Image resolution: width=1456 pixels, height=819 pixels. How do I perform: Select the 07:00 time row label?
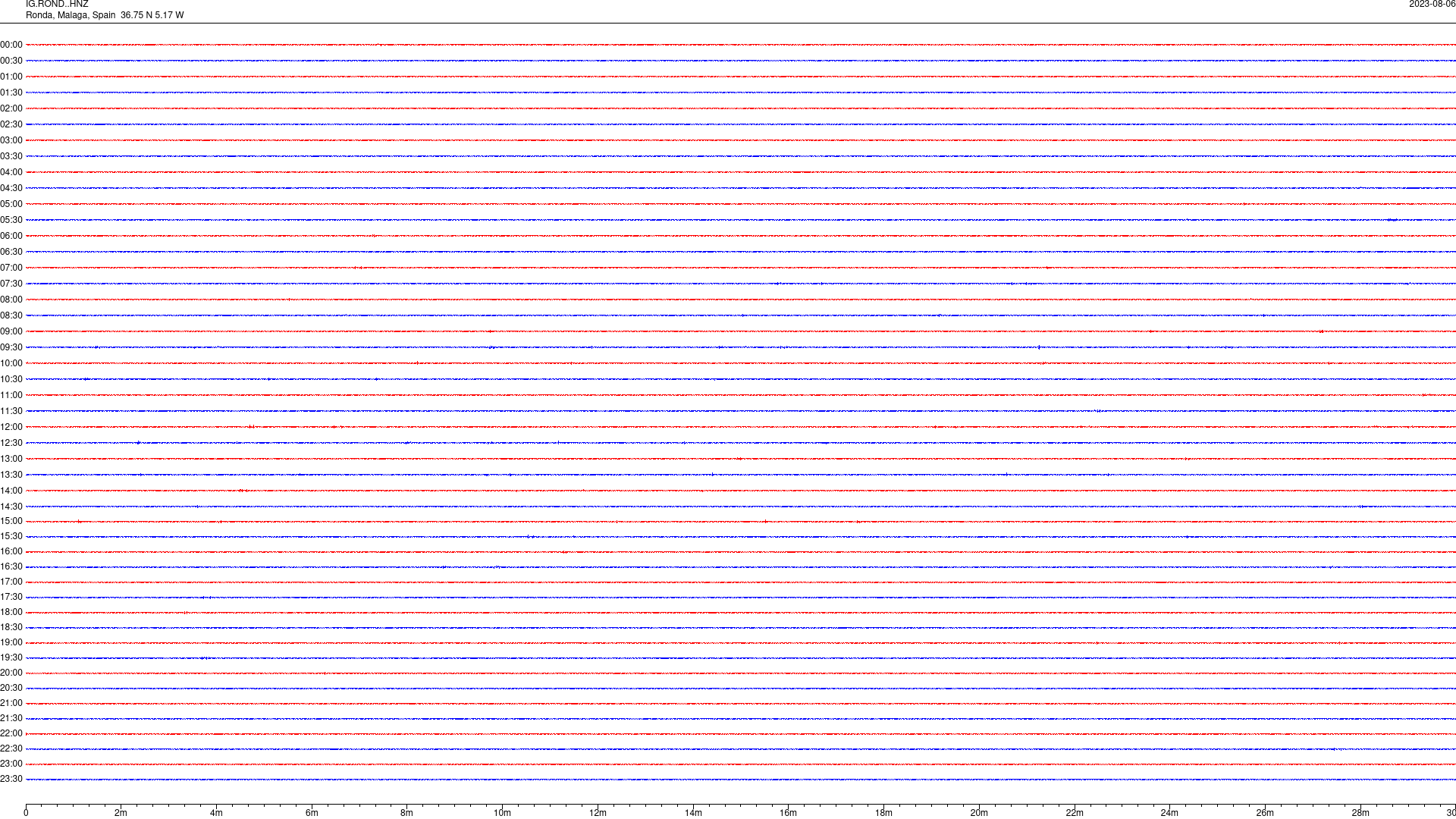pyautogui.click(x=11, y=268)
